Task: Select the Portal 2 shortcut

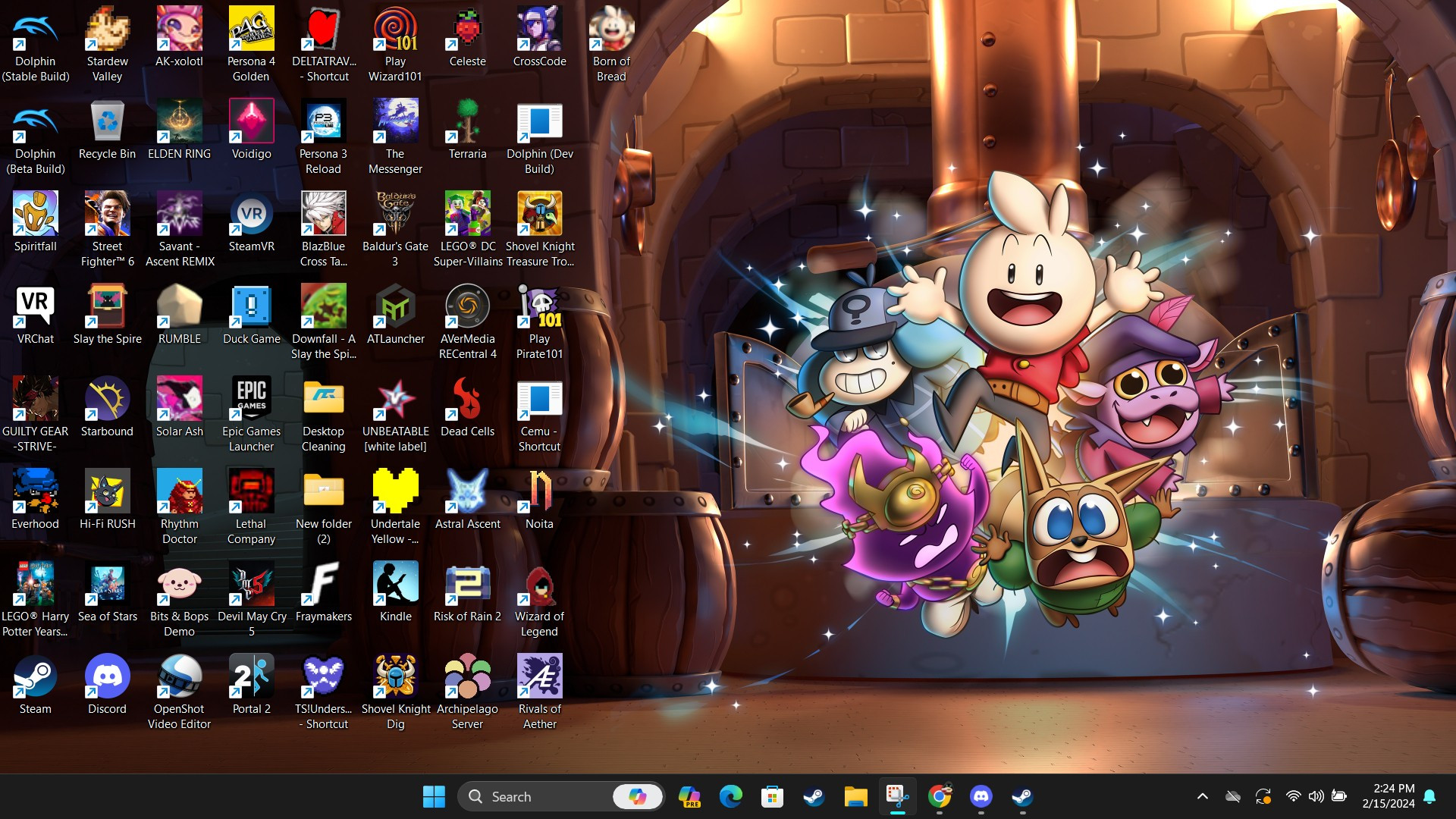Action: (x=251, y=684)
